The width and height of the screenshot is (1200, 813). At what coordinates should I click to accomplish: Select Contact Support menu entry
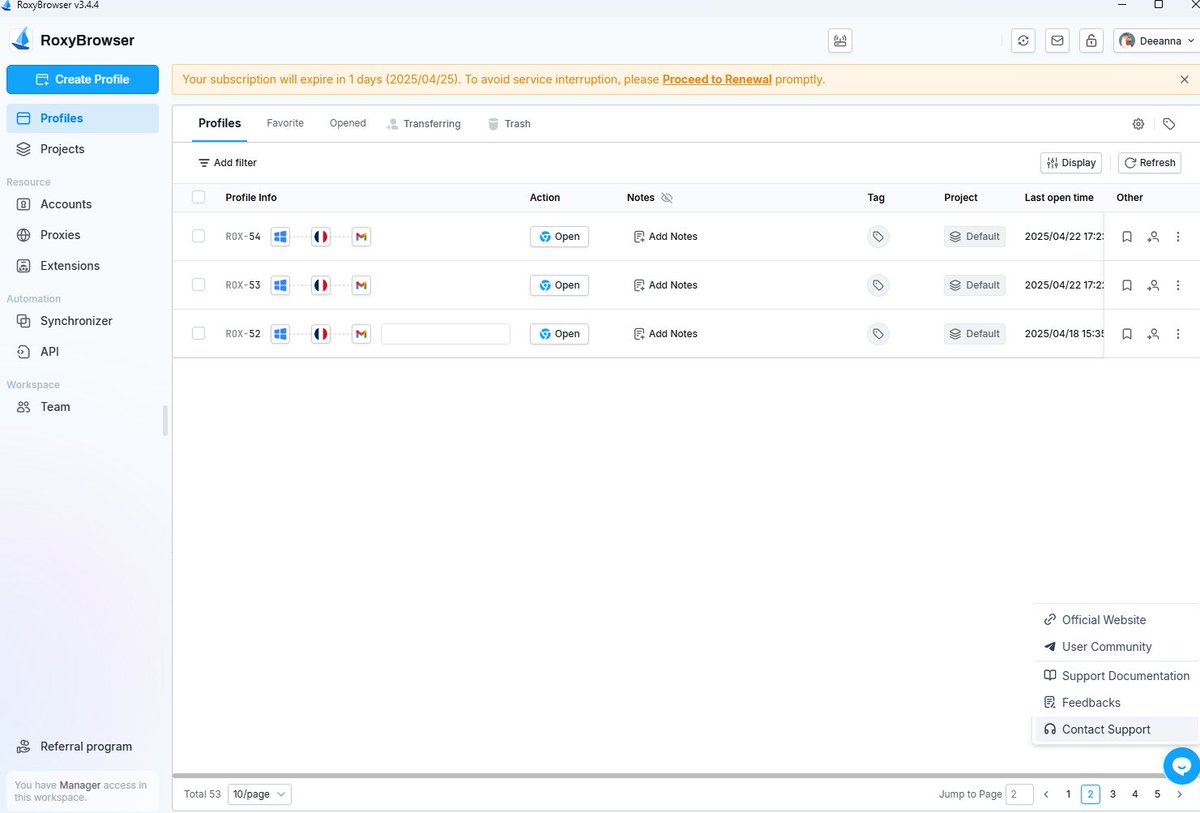click(1115, 730)
